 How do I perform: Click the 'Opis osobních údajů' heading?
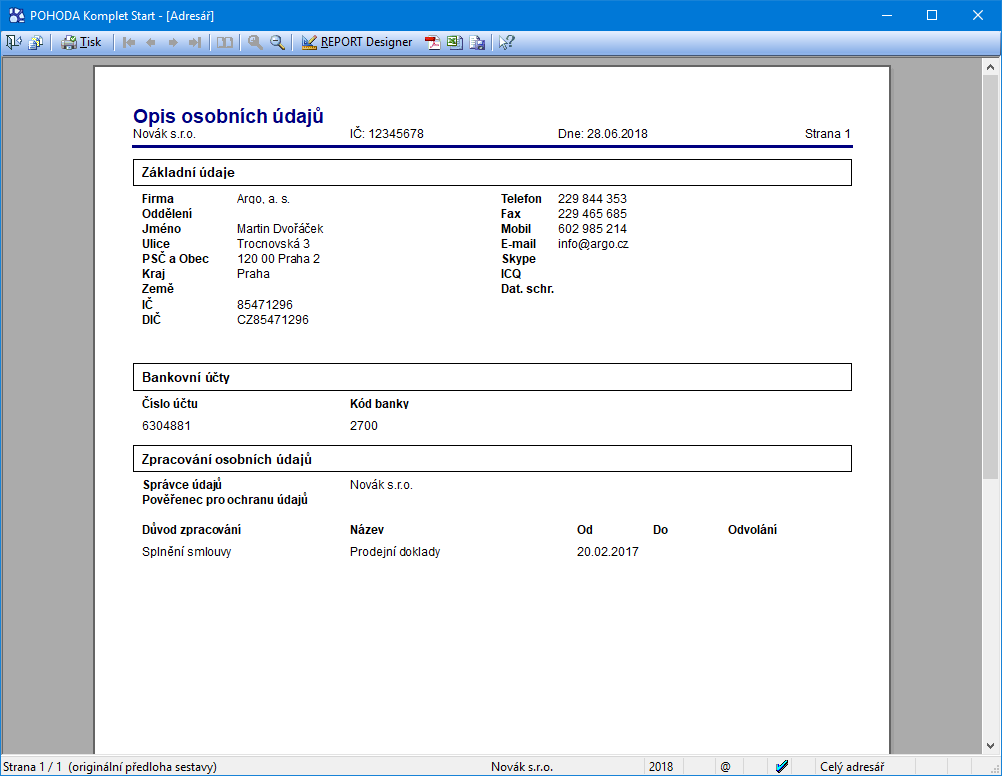228,116
